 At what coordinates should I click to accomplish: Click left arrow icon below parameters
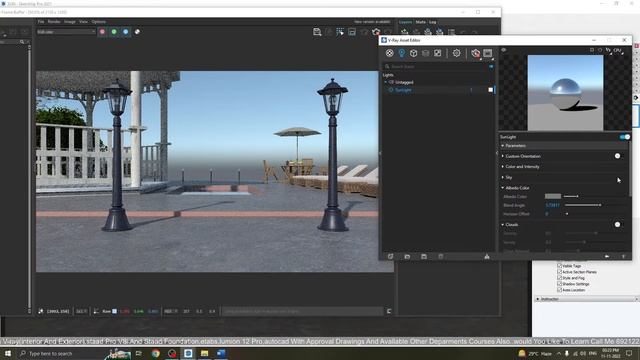[607, 256]
